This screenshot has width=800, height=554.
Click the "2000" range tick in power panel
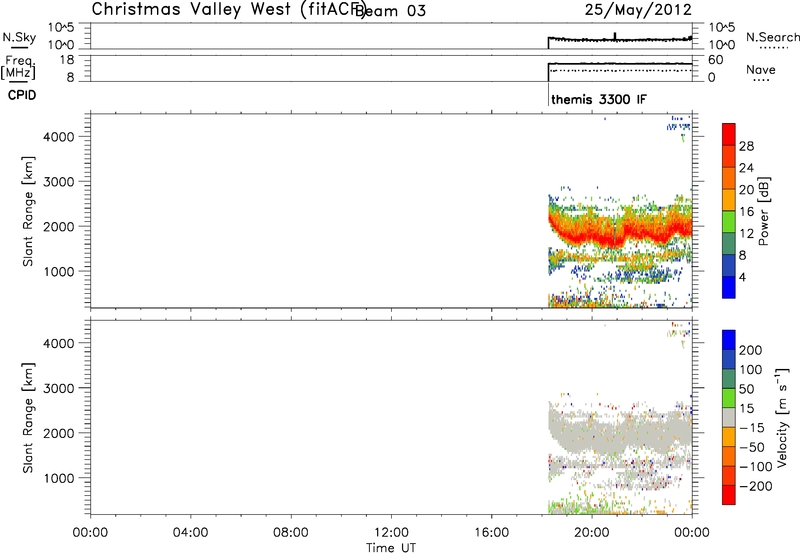coord(59,227)
